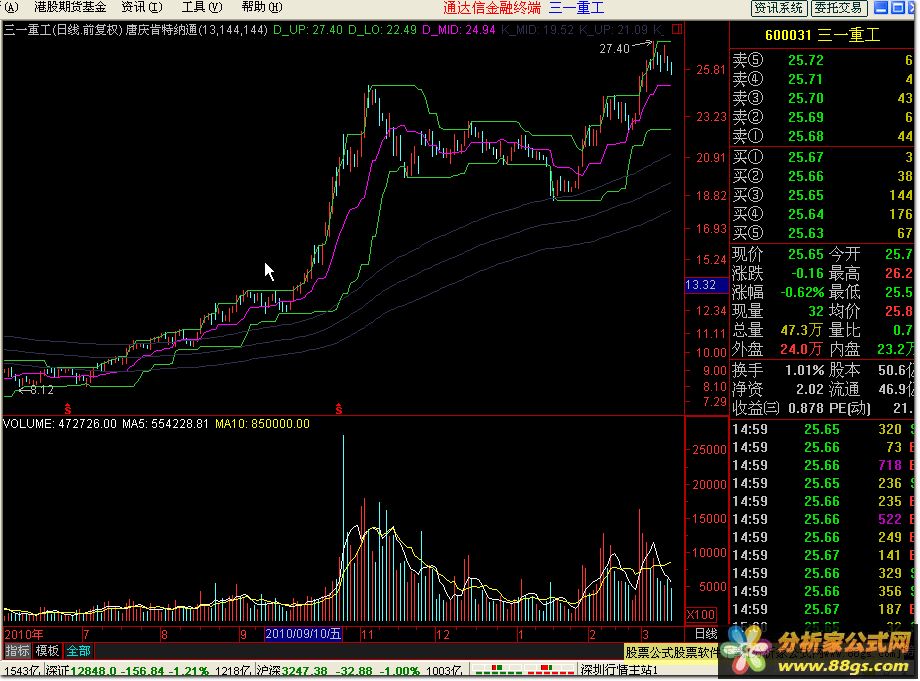This screenshot has height=681, width=920.
Task: Minimize the trading terminal window
Action: coord(881,8)
